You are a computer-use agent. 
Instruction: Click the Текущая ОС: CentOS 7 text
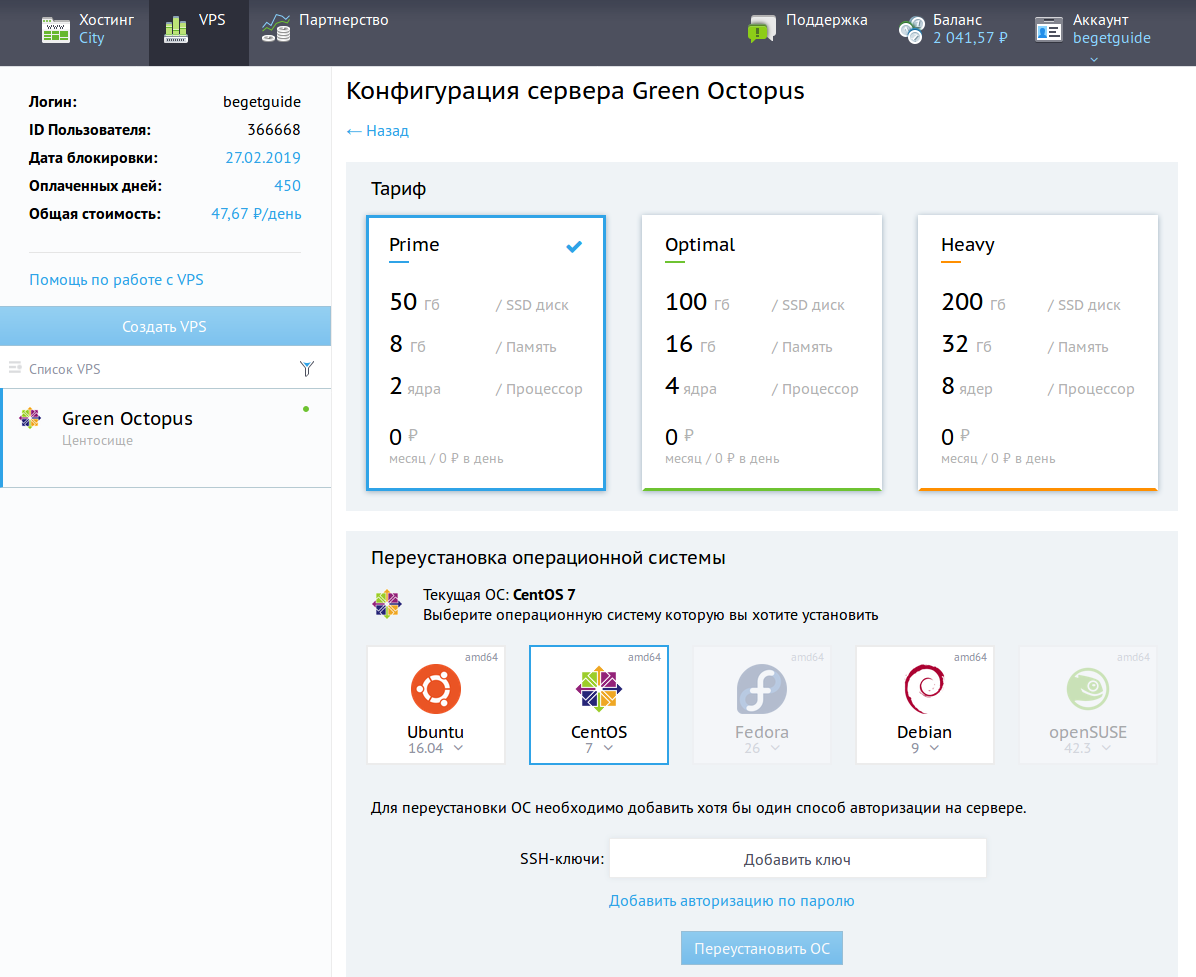pyautogui.click(x=499, y=594)
